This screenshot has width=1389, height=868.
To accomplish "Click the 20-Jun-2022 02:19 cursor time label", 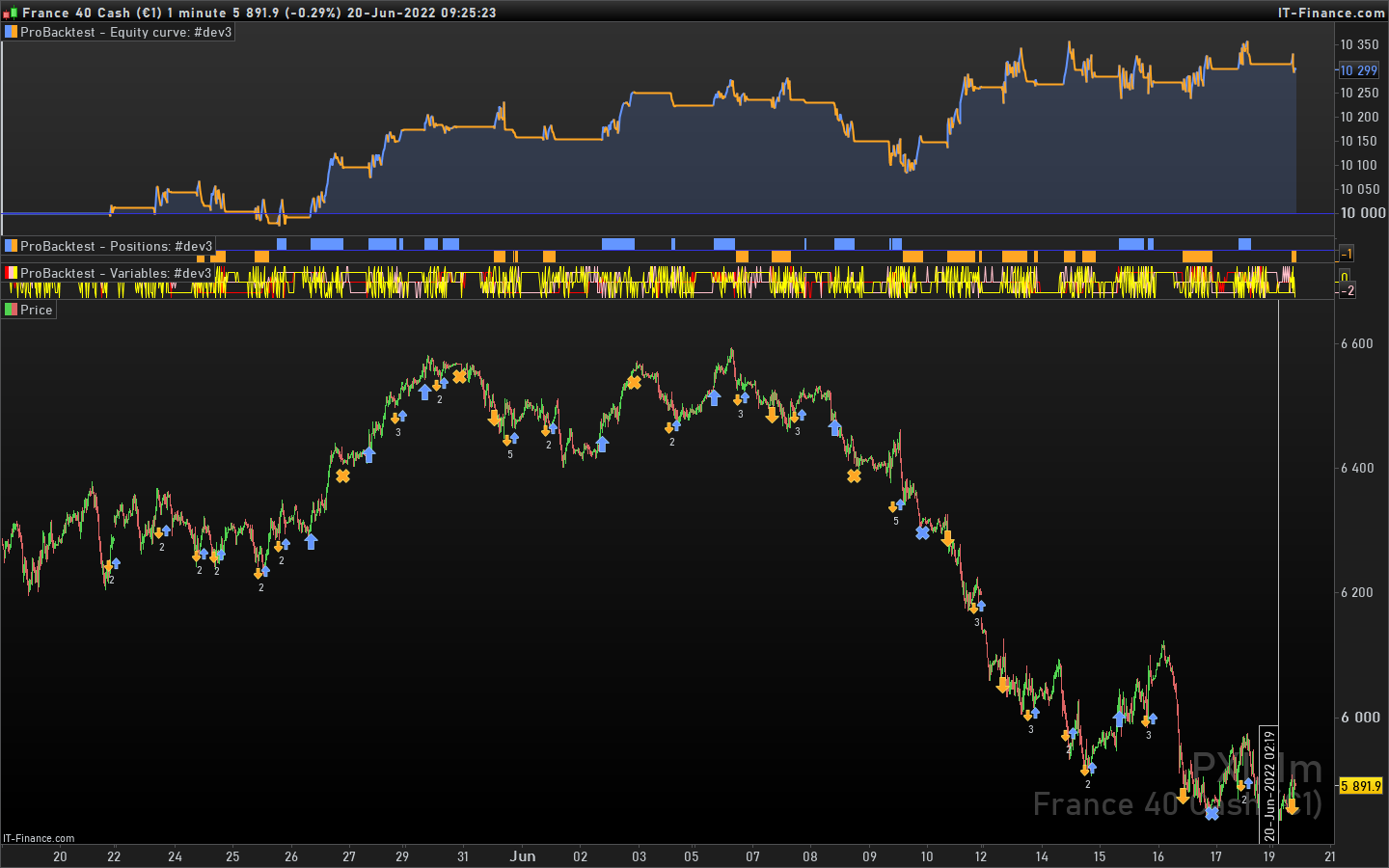I will [1269, 785].
